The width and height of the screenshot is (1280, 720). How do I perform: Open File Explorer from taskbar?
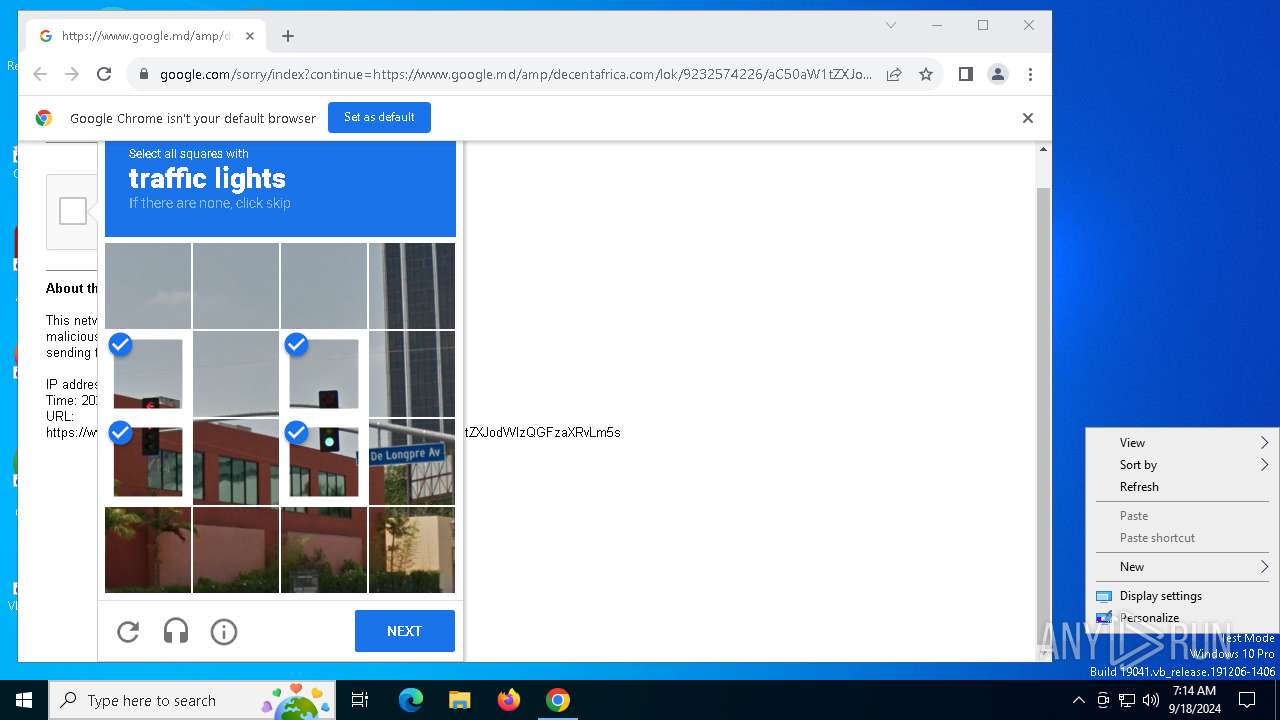coord(459,700)
